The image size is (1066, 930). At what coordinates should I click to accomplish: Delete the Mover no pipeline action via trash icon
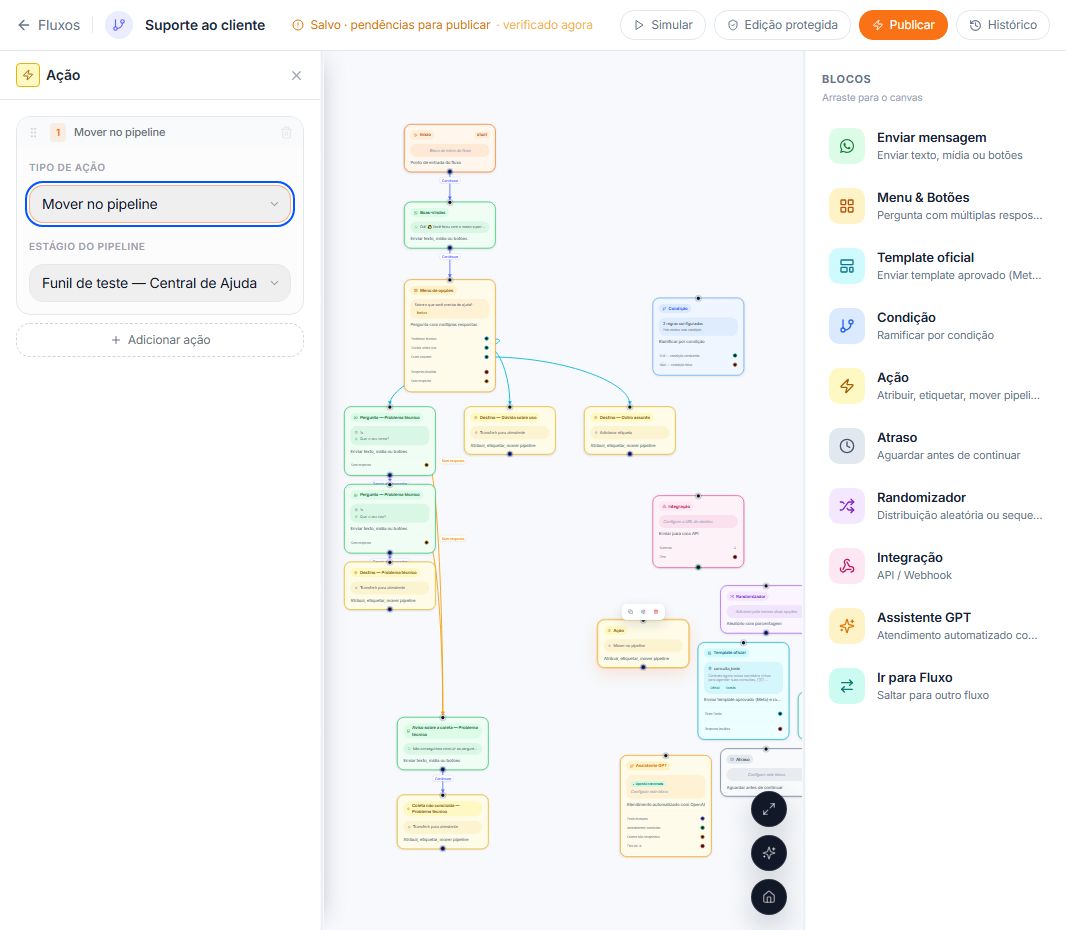tap(287, 133)
